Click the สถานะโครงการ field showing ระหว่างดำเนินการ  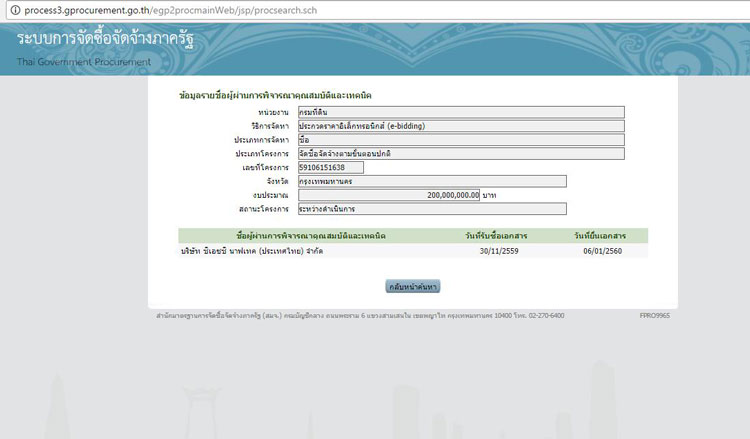(x=431, y=209)
